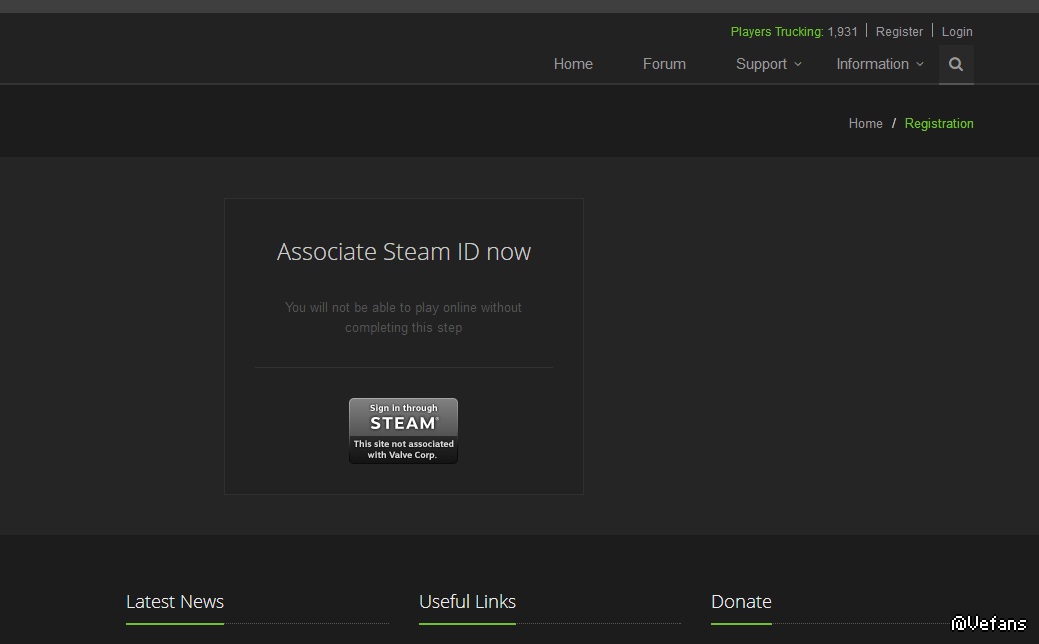The image size is (1039, 644).
Task: Click Home in the breadcrumb trail
Action: point(865,124)
